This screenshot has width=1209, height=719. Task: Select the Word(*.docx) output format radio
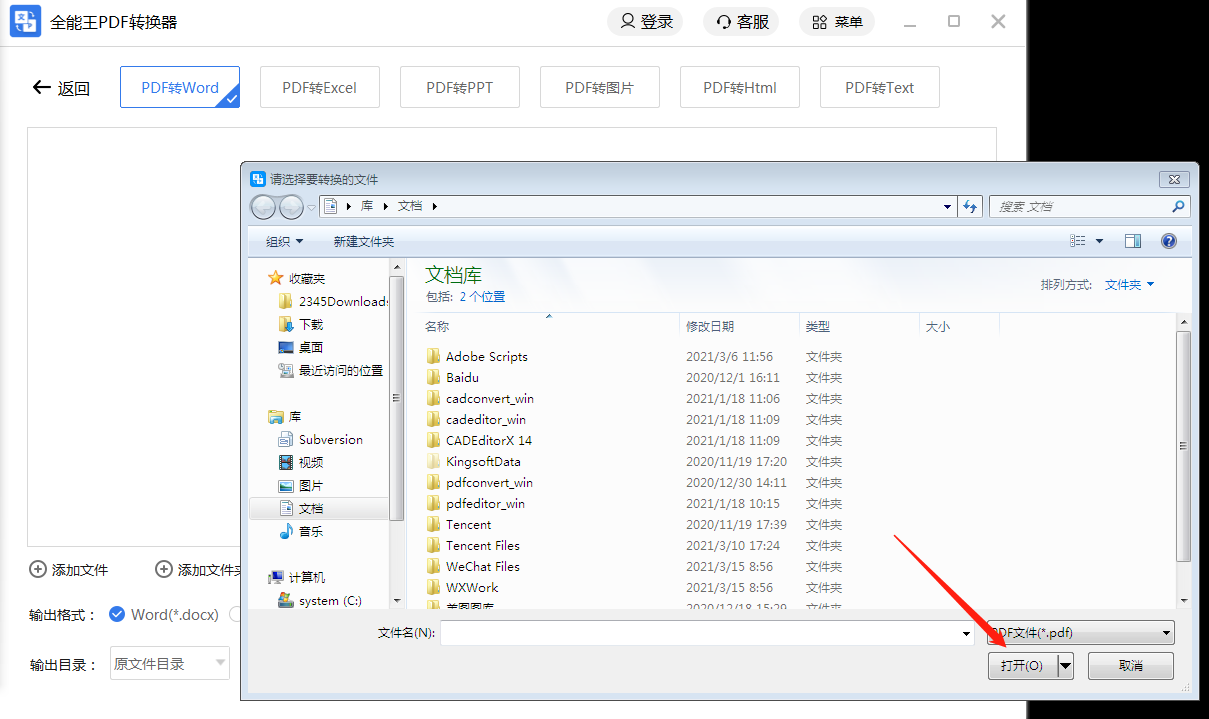coord(116,614)
